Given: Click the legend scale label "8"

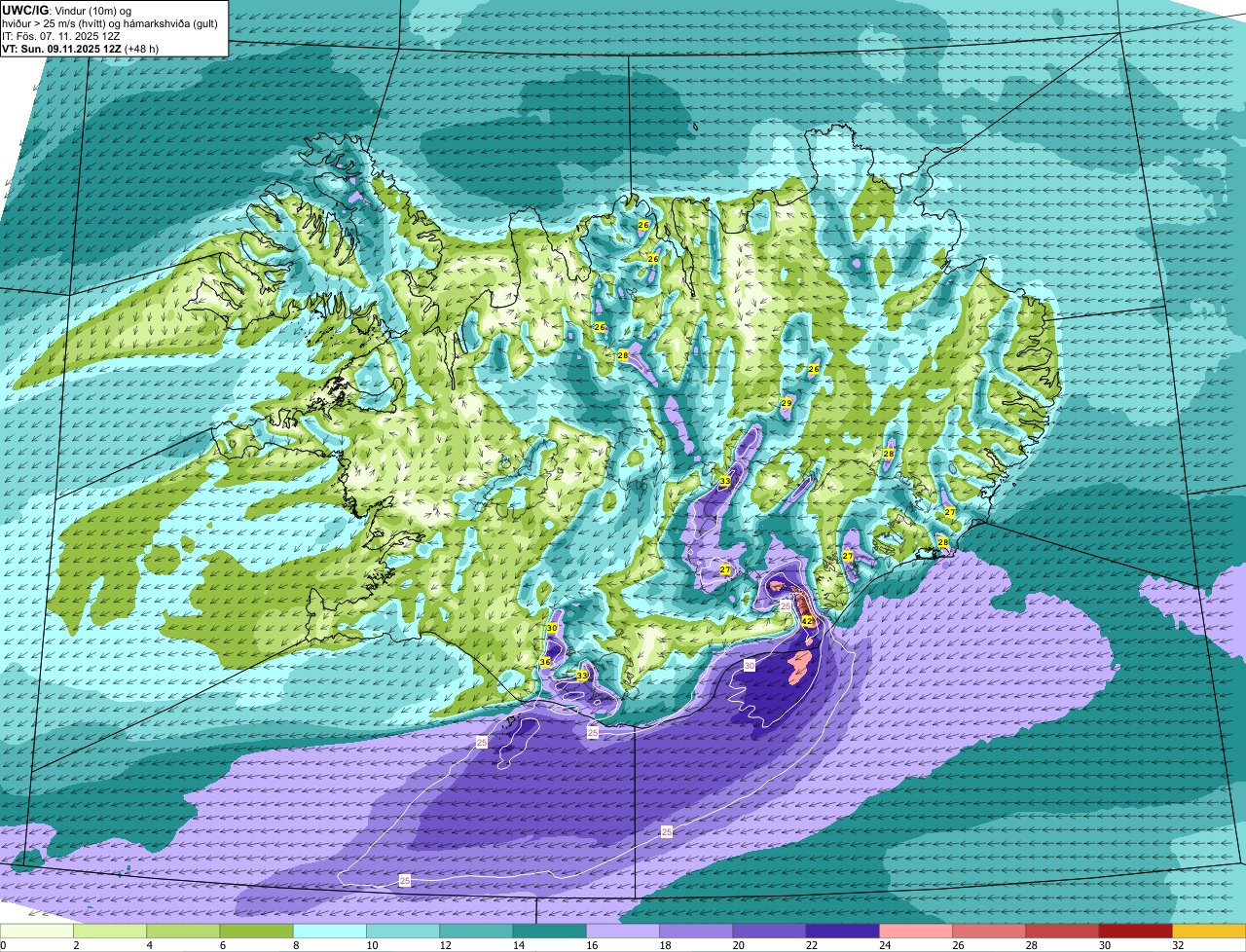Looking at the screenshot, I should (294, 945).
